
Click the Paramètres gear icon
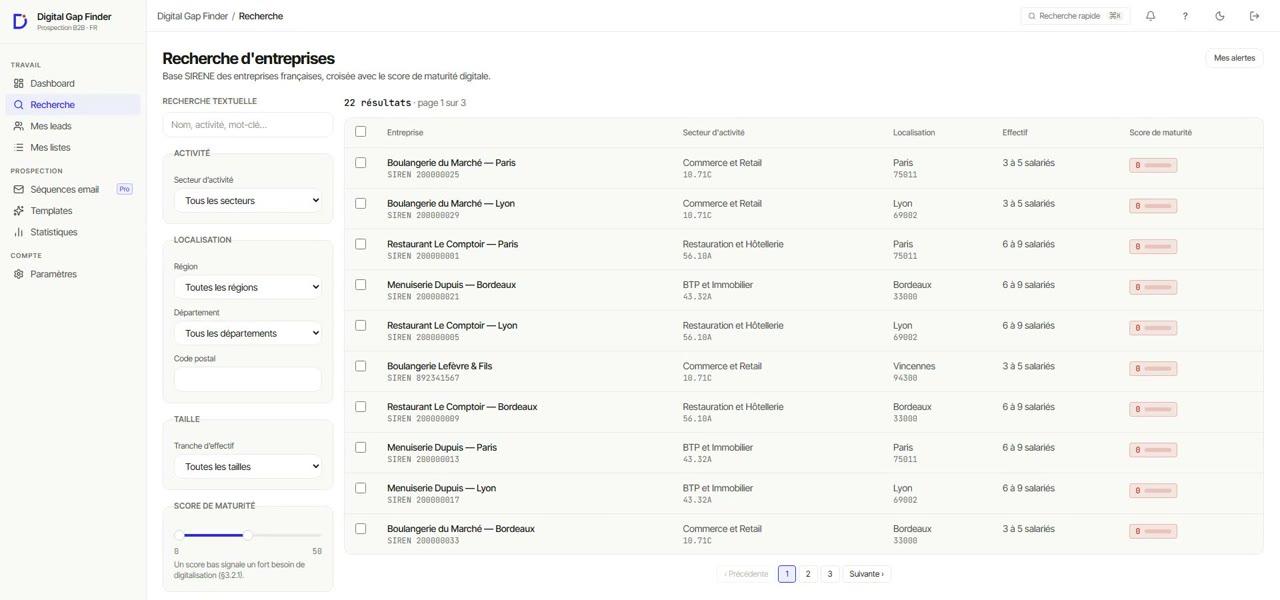[x=18, y=274]
